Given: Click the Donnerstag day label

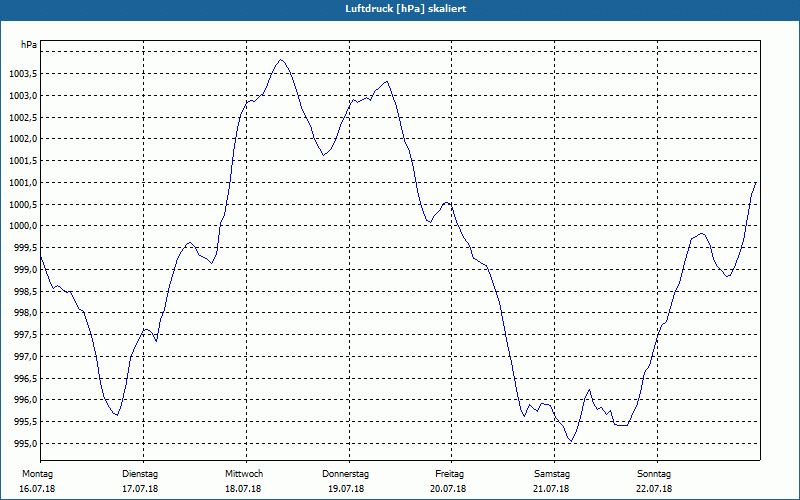Looking at the screenshot, I should [345, 474].
